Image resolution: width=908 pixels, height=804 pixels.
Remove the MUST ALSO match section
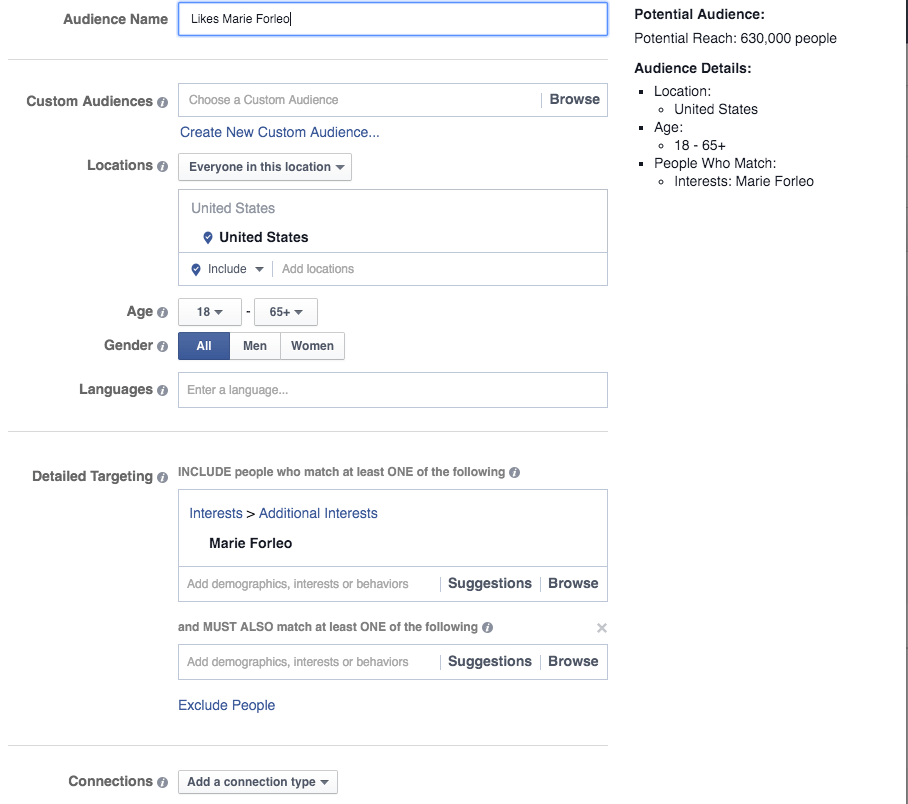(602, 627)
